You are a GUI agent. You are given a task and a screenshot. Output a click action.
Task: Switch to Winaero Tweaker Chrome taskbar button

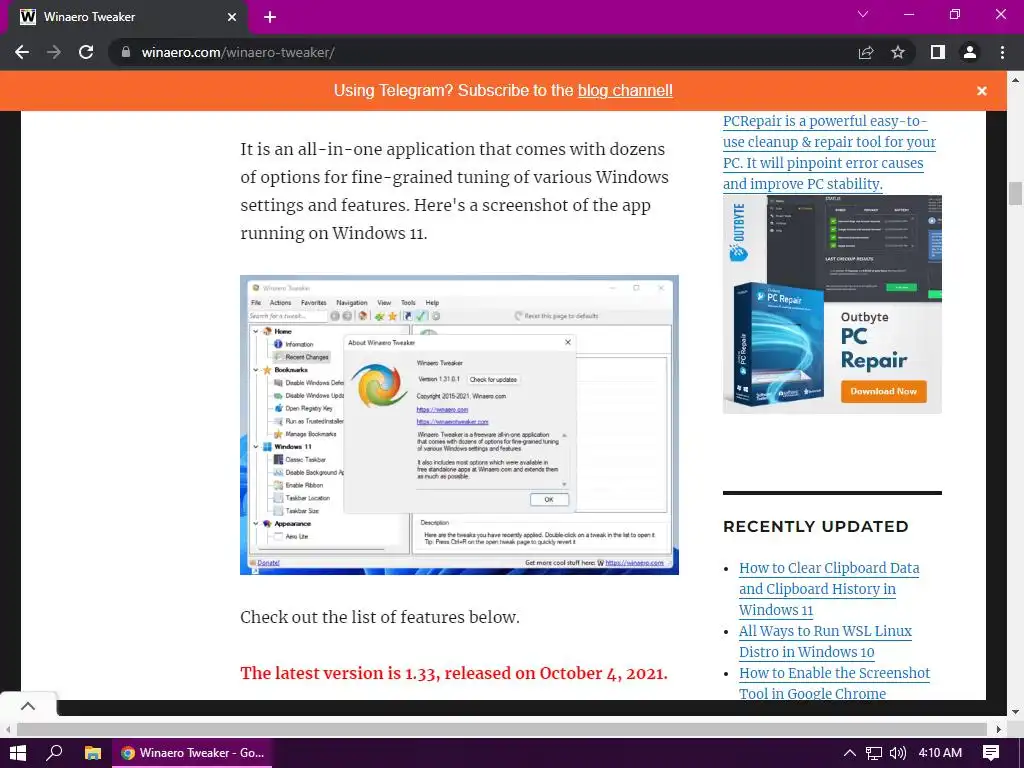tap(192, 753)
